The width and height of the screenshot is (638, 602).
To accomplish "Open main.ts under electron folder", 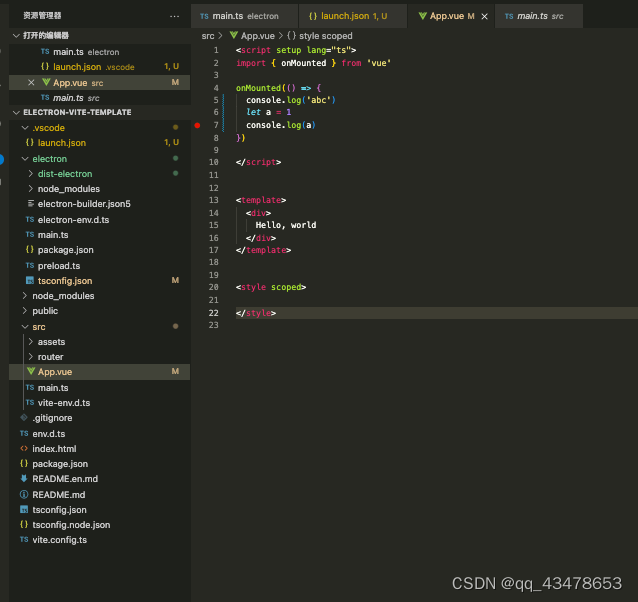I will pyautogui.click(x=99, y=235).
